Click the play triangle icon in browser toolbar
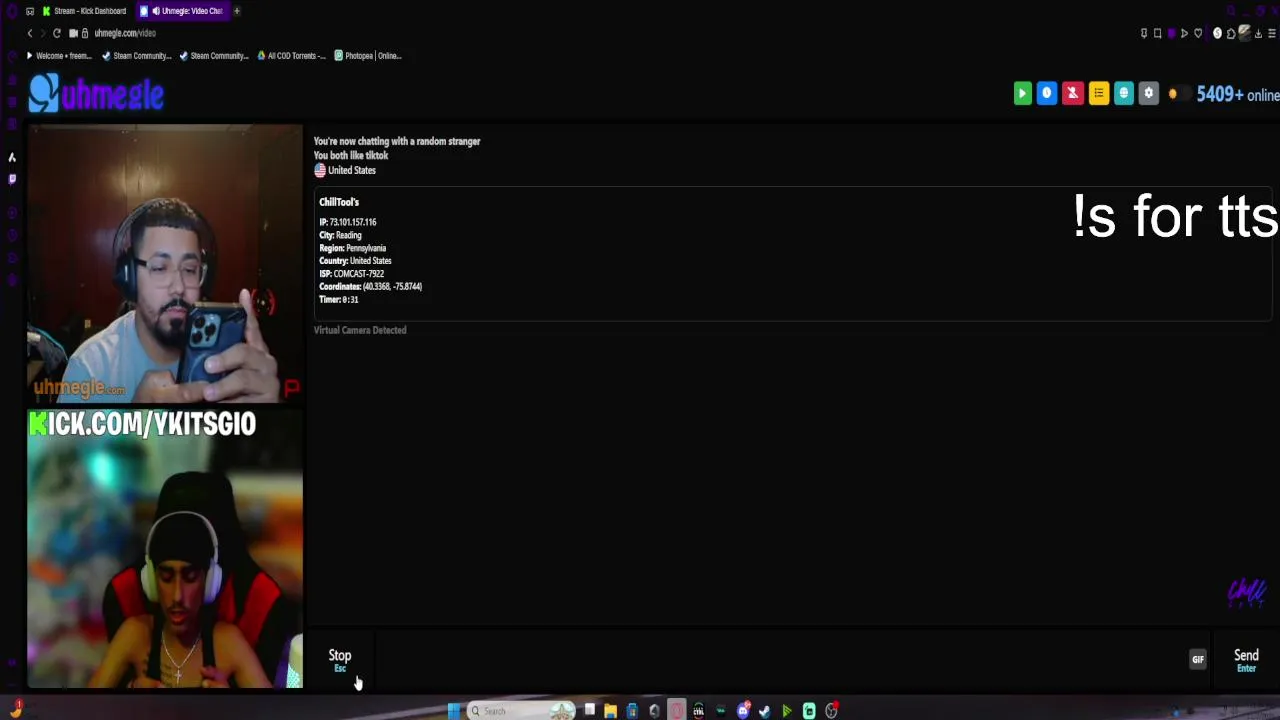The width and height of the screenshot is (1280, 720). (x=1184, y=33)
